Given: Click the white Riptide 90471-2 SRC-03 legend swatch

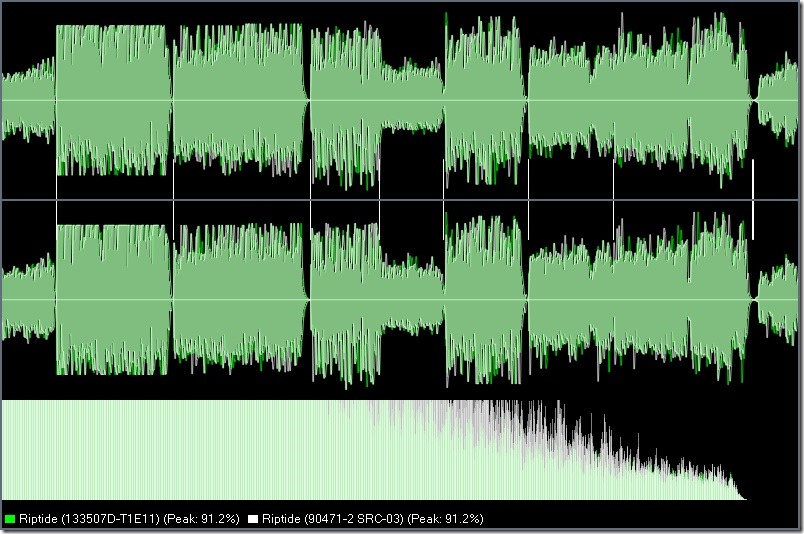Looking at the screenshot, I should (252, 519).
